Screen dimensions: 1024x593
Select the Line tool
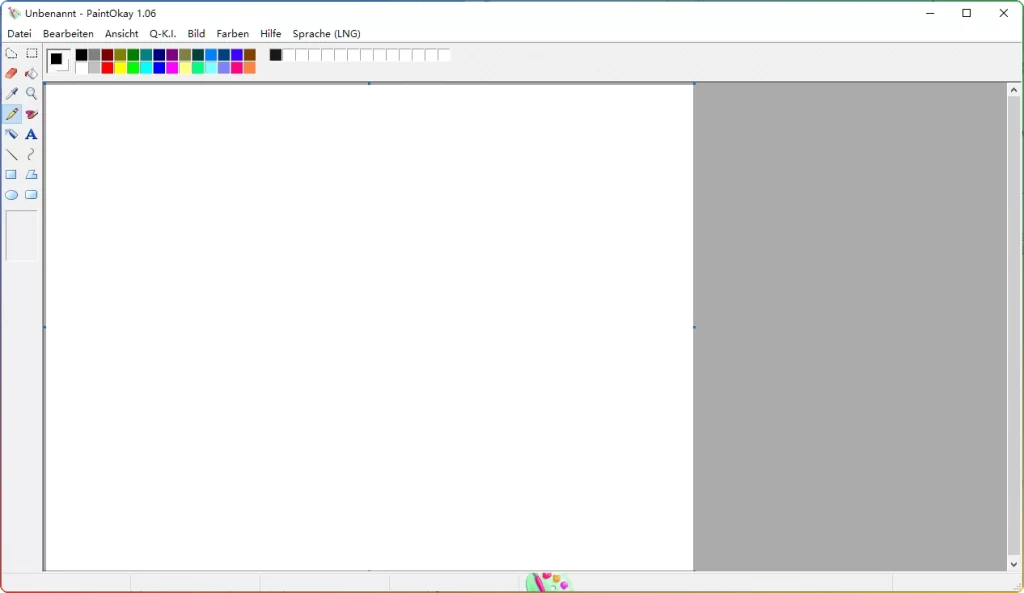[12, 154]
